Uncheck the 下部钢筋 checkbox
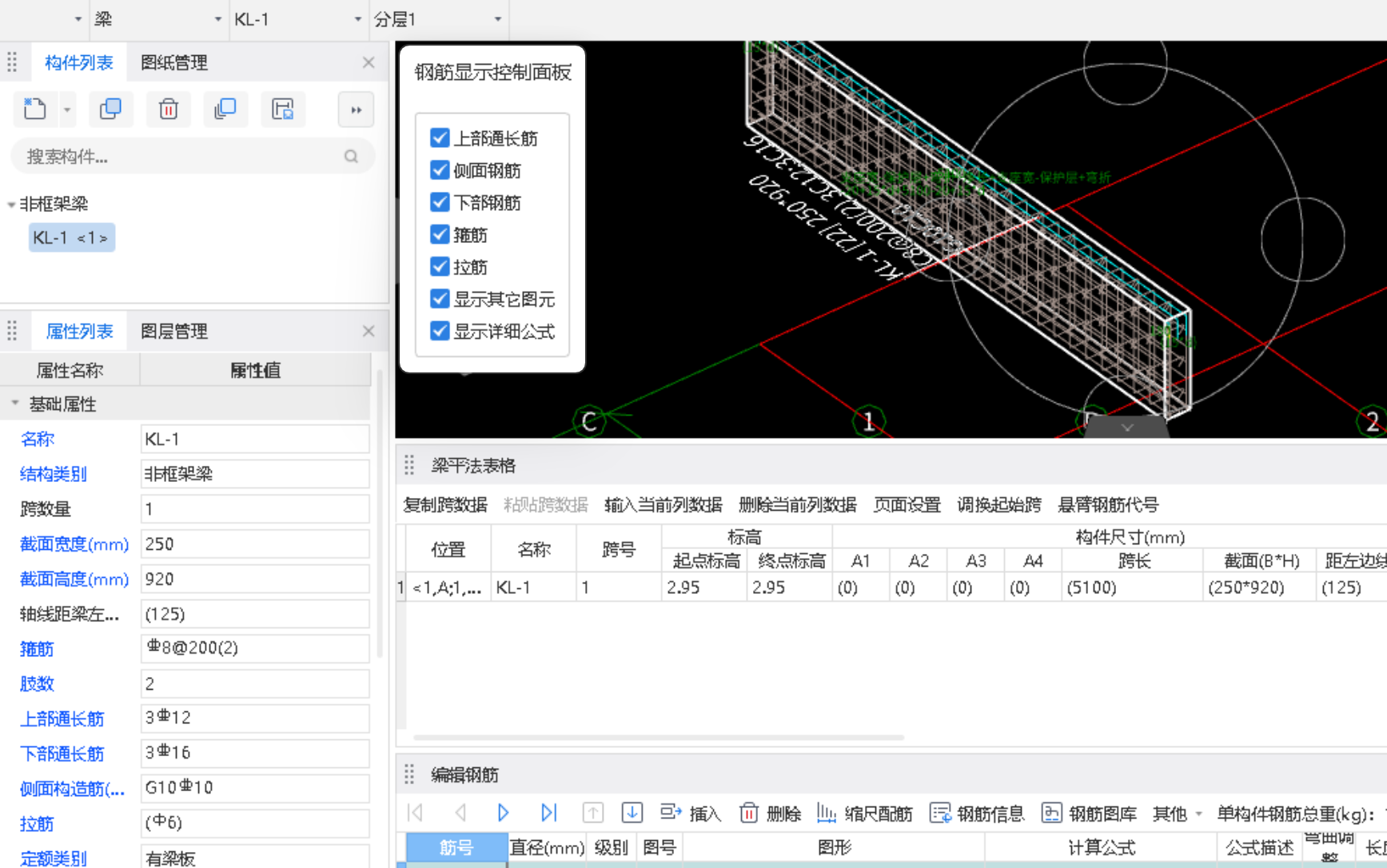Screen dimensions: 1387x868 click(x=440, y=202)
